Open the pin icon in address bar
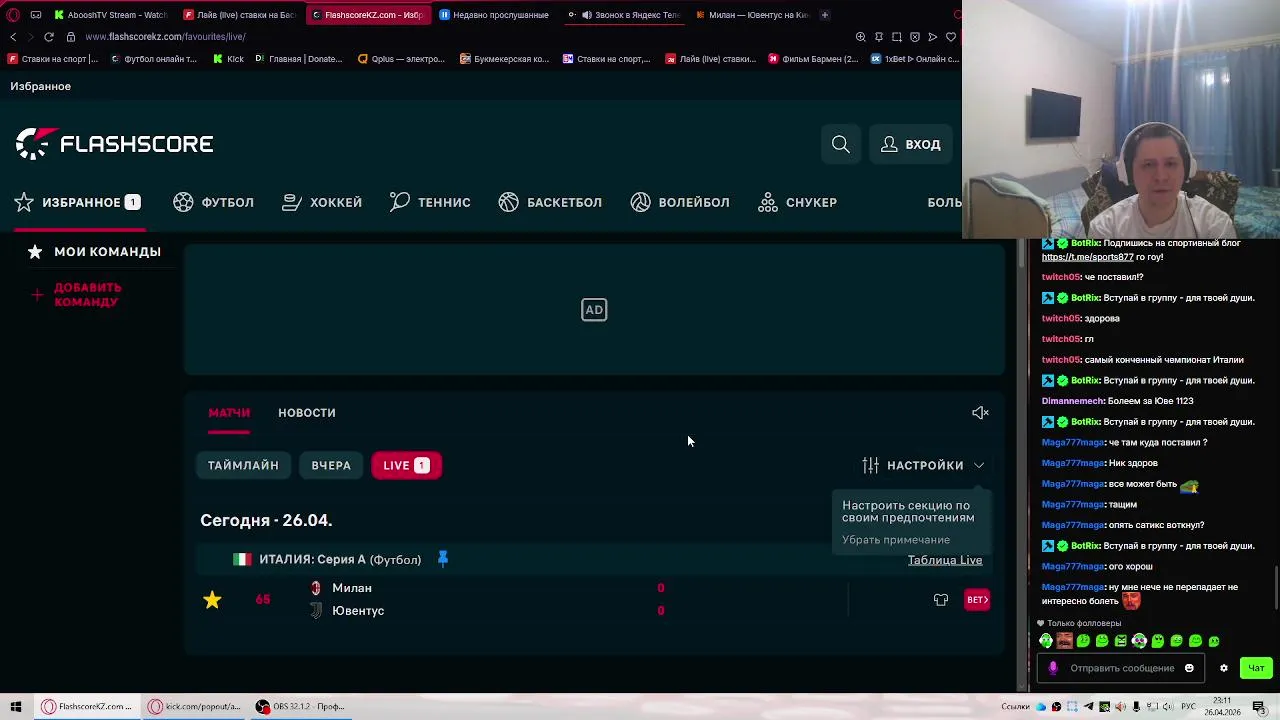Image resolution: width=1280 pixels, height=720 pixels. (x=878, y=37)
